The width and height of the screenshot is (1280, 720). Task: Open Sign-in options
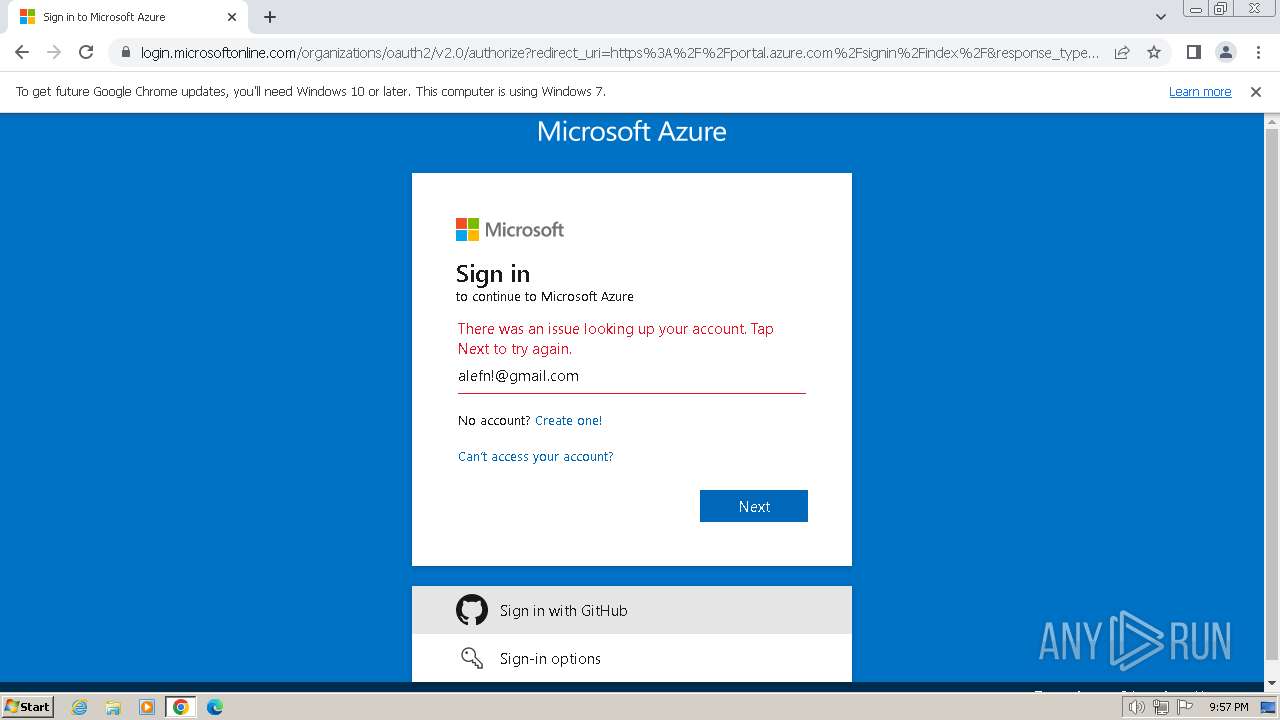632,658
